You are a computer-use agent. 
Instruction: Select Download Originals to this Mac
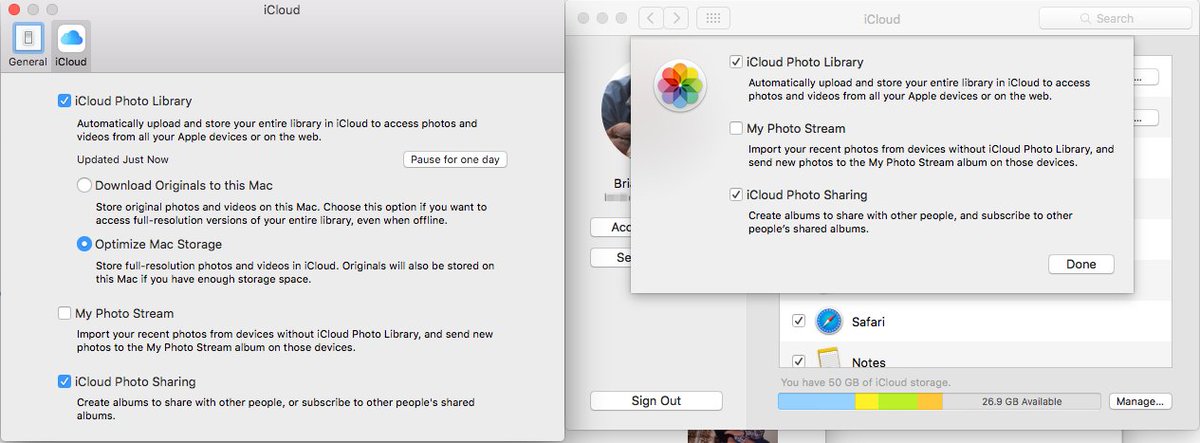[84, 185]
